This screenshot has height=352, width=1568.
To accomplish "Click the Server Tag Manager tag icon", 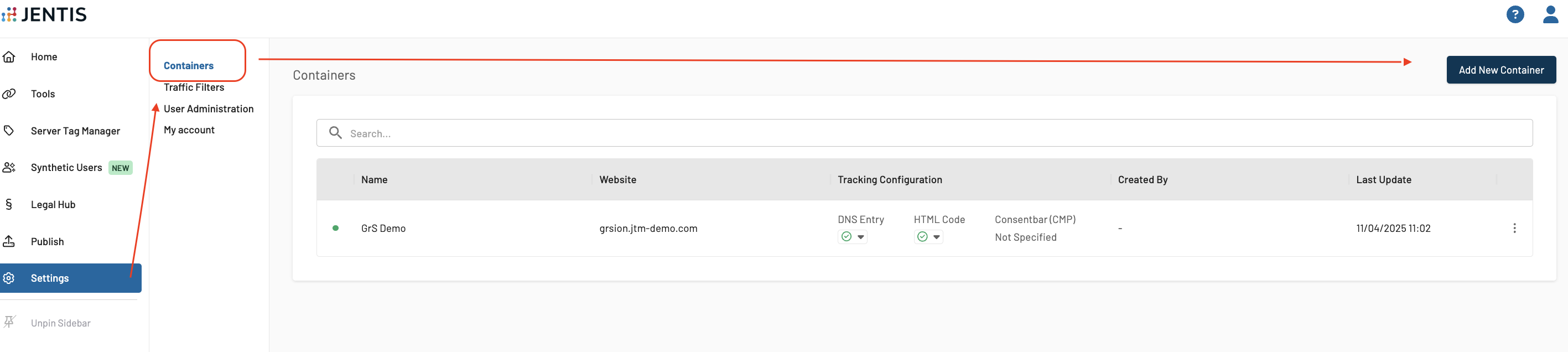I will point(9,131).
